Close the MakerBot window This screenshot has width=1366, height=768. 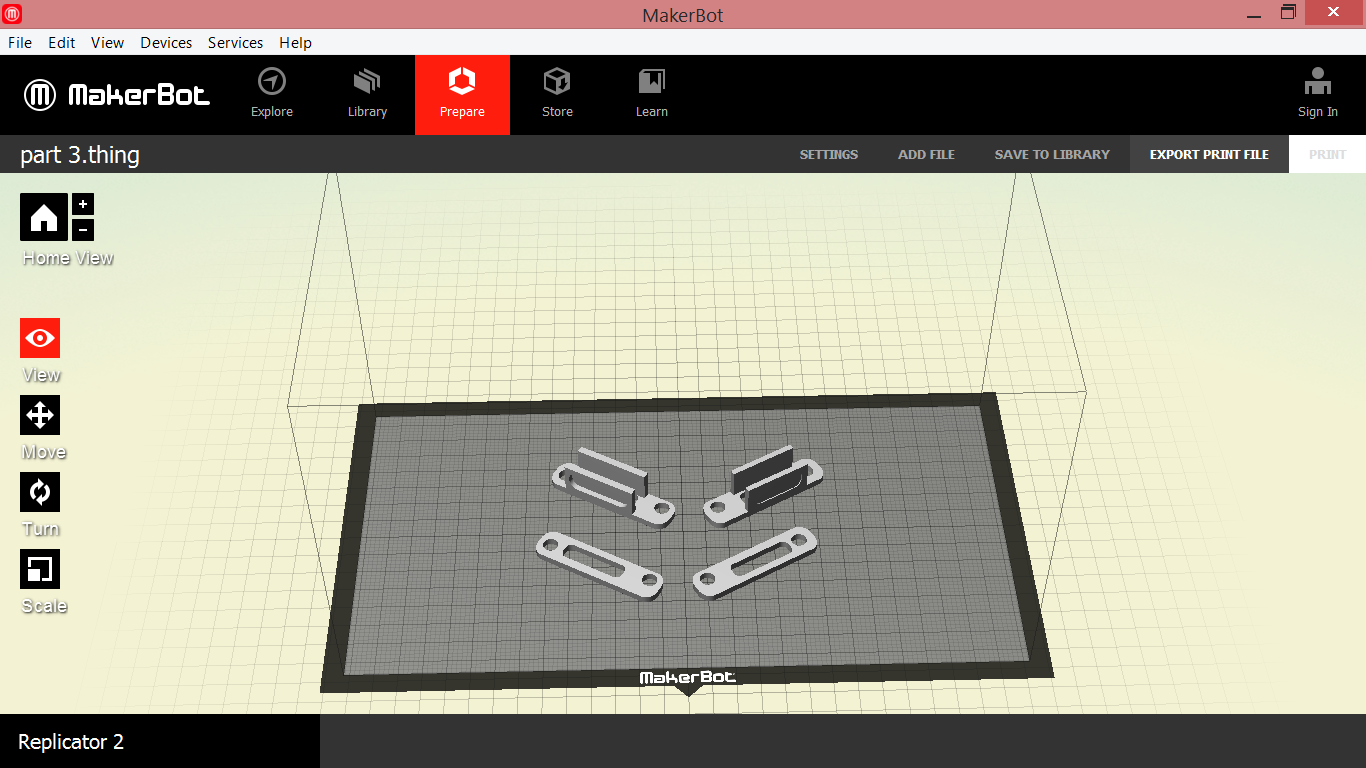pyautogui.click(x=1333, y=13)
